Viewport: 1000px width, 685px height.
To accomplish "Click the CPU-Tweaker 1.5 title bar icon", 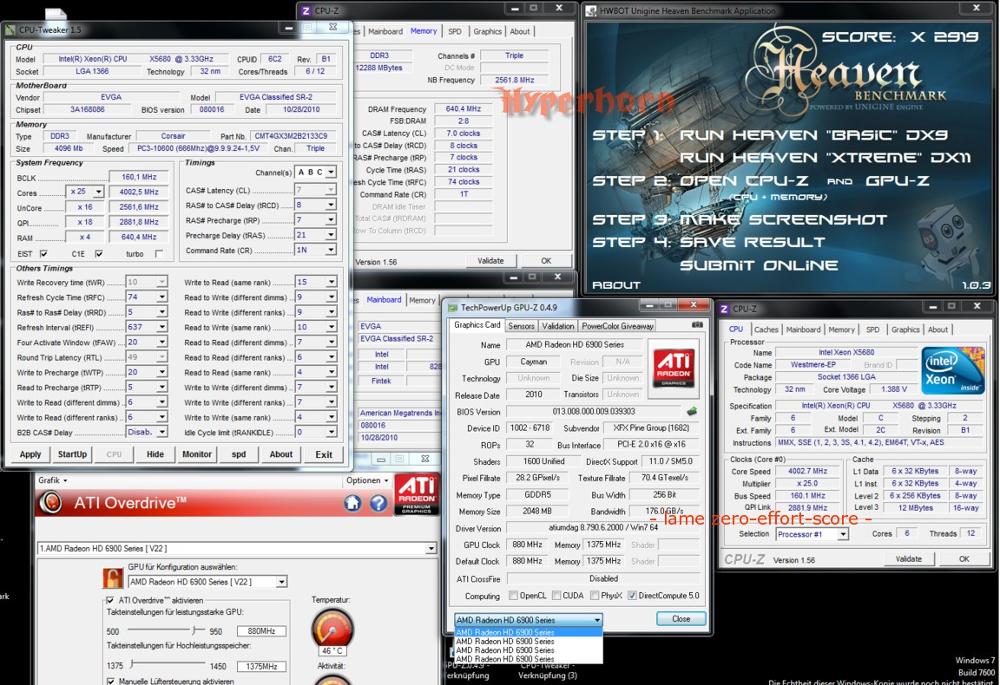I will 10,29.
